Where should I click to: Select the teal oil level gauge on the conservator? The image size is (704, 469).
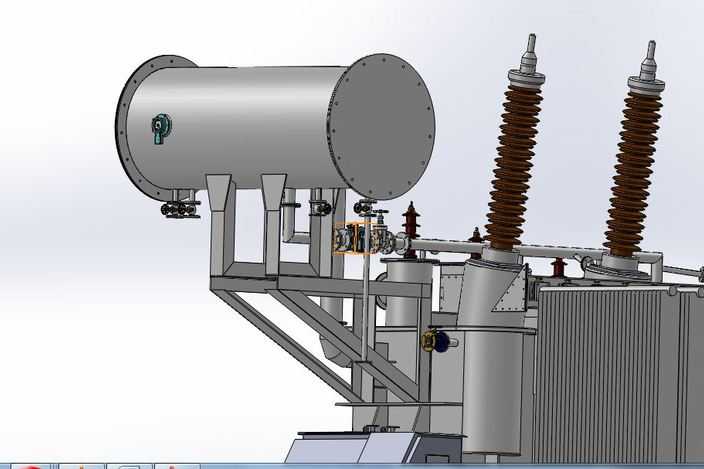point(160,129)
